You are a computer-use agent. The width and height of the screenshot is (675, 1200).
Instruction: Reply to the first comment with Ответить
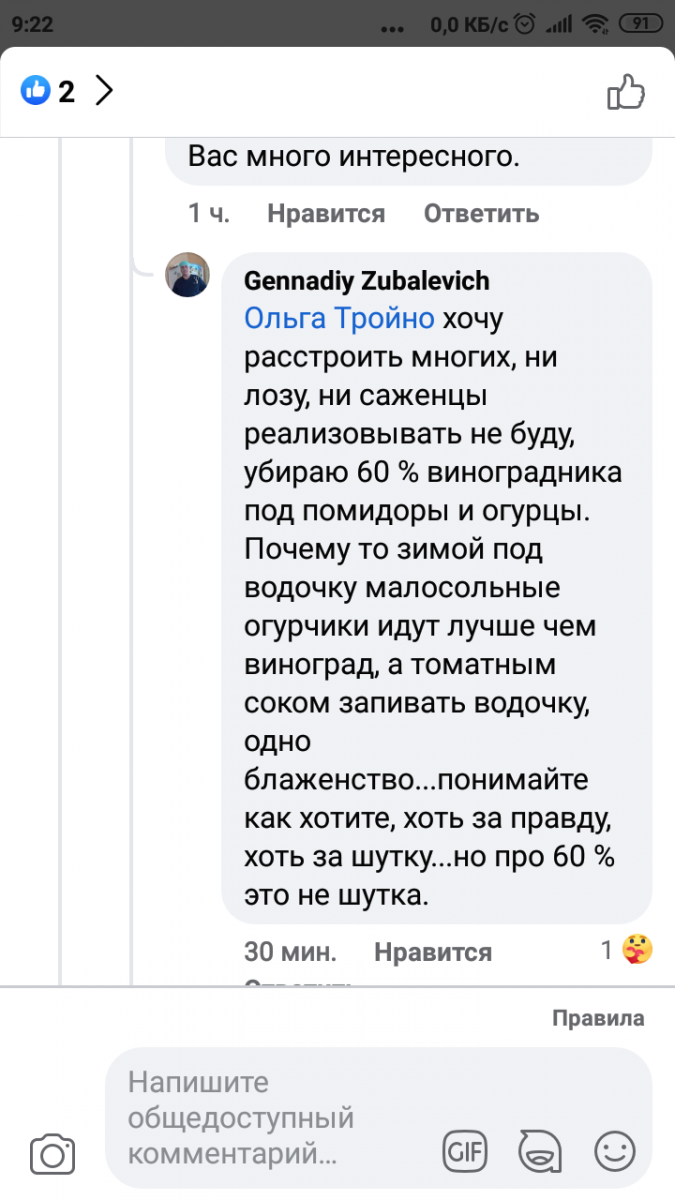click(481, 213)
